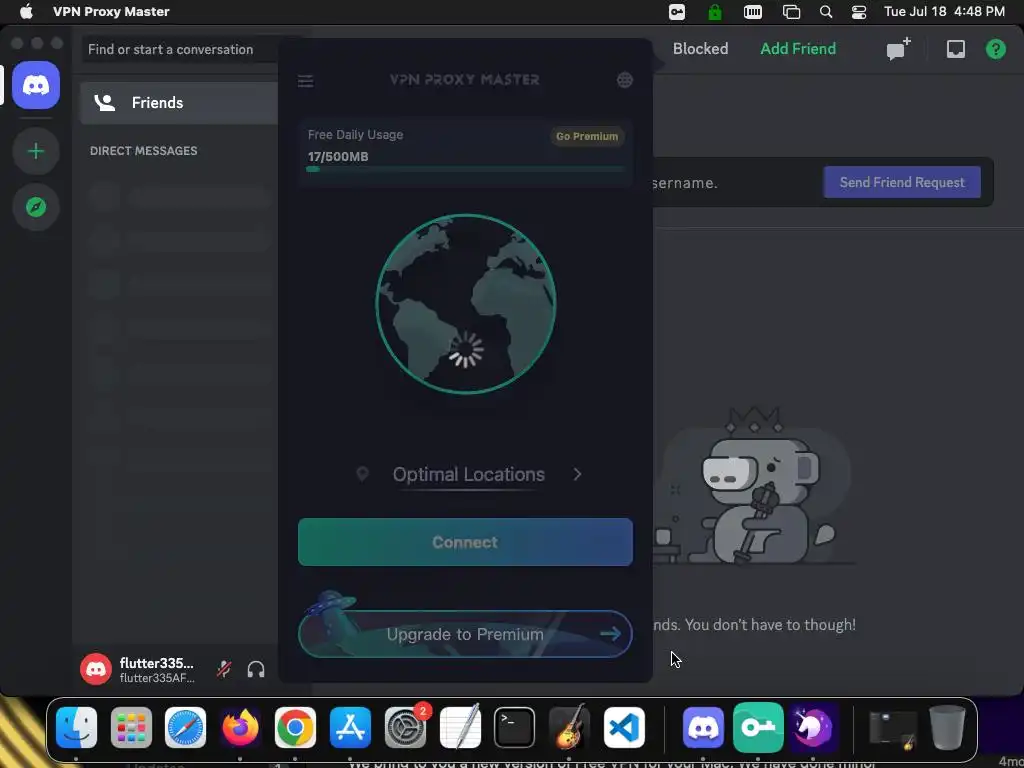Click the key icon in menu bar
The width and height of the screenshot is (1024, 768).
coord(677,12)
